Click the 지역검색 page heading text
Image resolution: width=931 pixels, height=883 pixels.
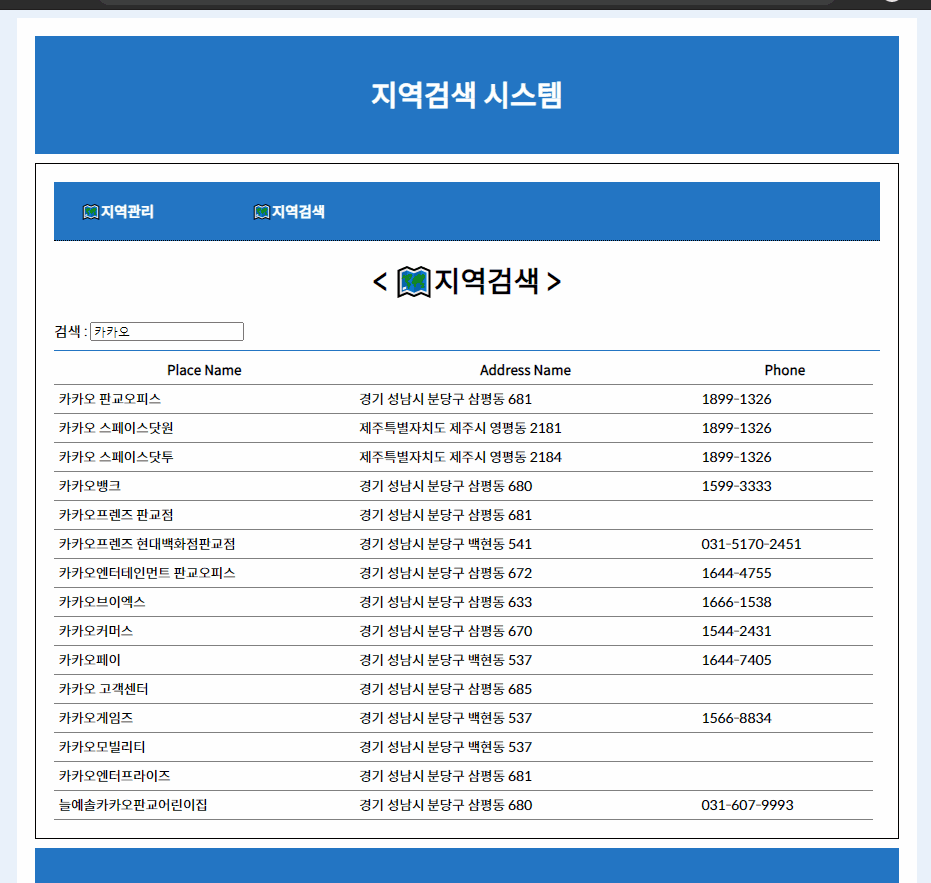486,281
